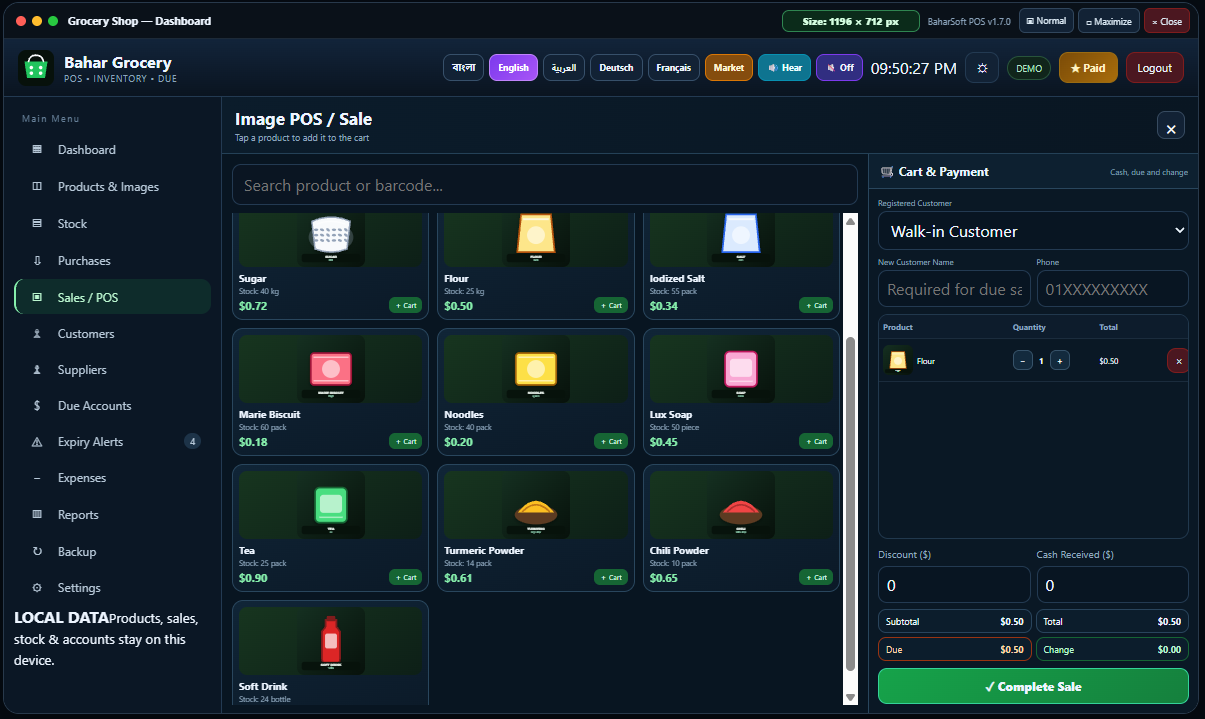
Task: Click the Customers sidebar icon
Action: 37,334
